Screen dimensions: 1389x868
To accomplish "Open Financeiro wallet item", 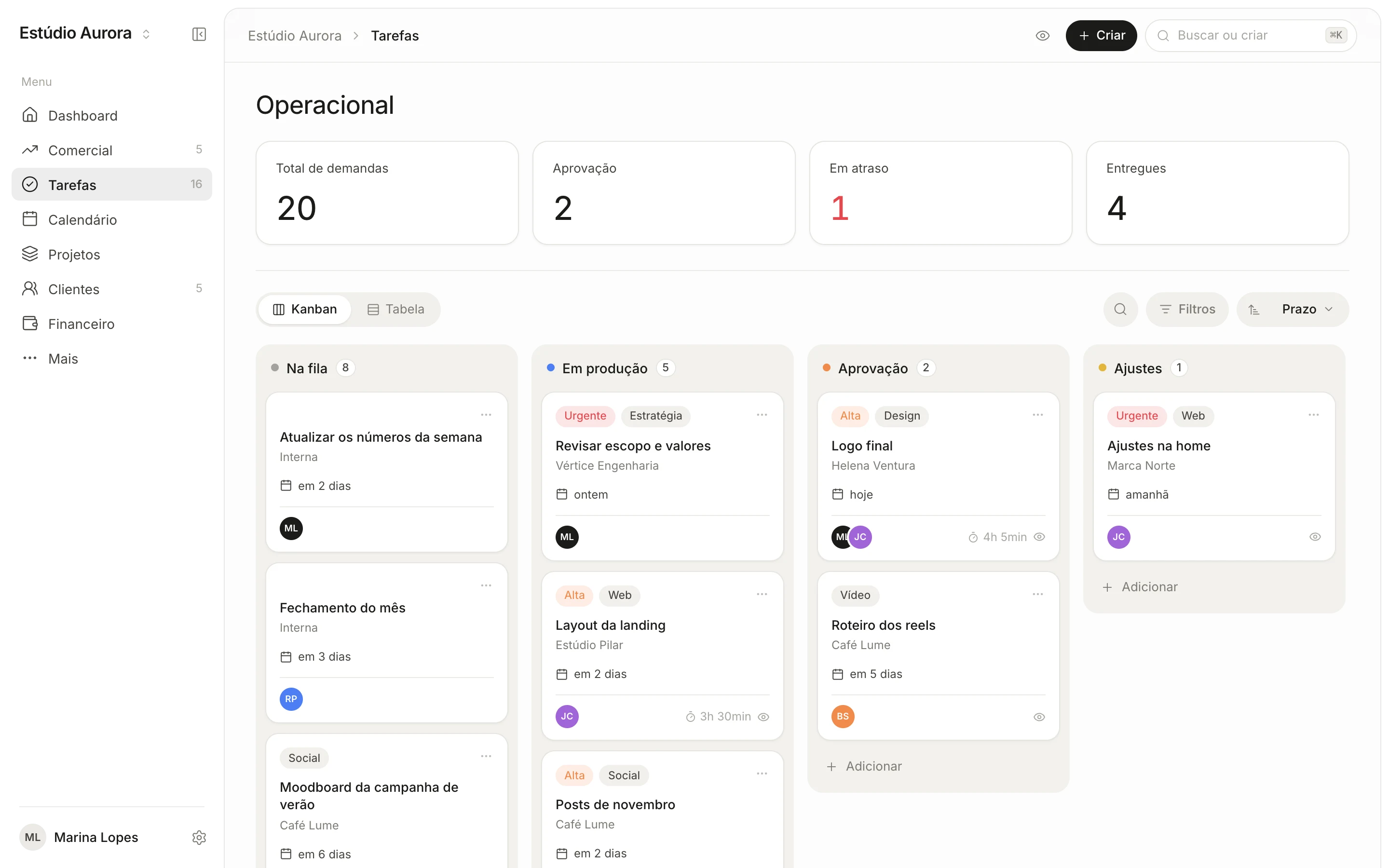I will pos(111,324).
